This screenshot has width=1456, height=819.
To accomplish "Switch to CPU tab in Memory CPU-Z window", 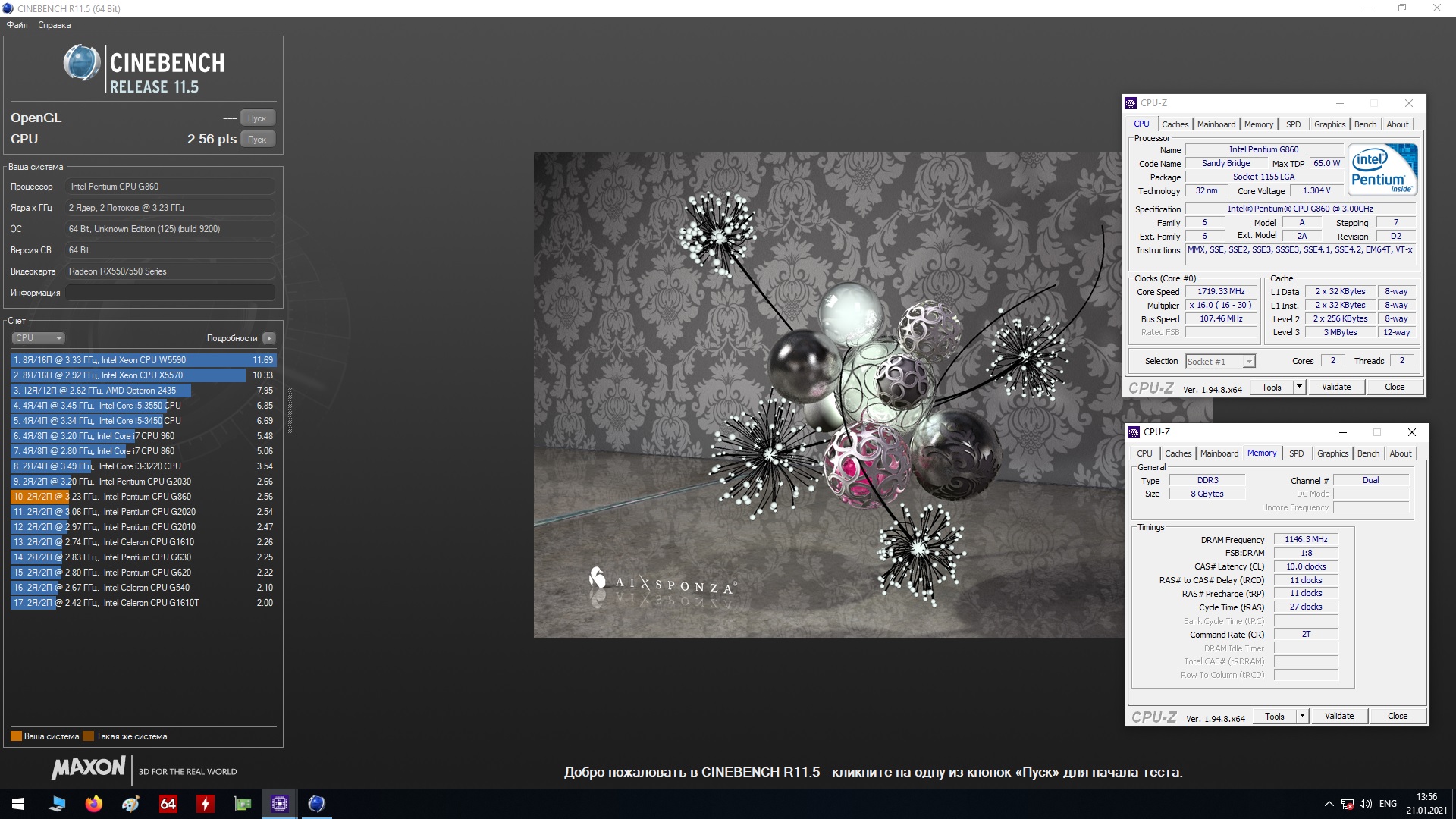I will [x=1144, y=453].
